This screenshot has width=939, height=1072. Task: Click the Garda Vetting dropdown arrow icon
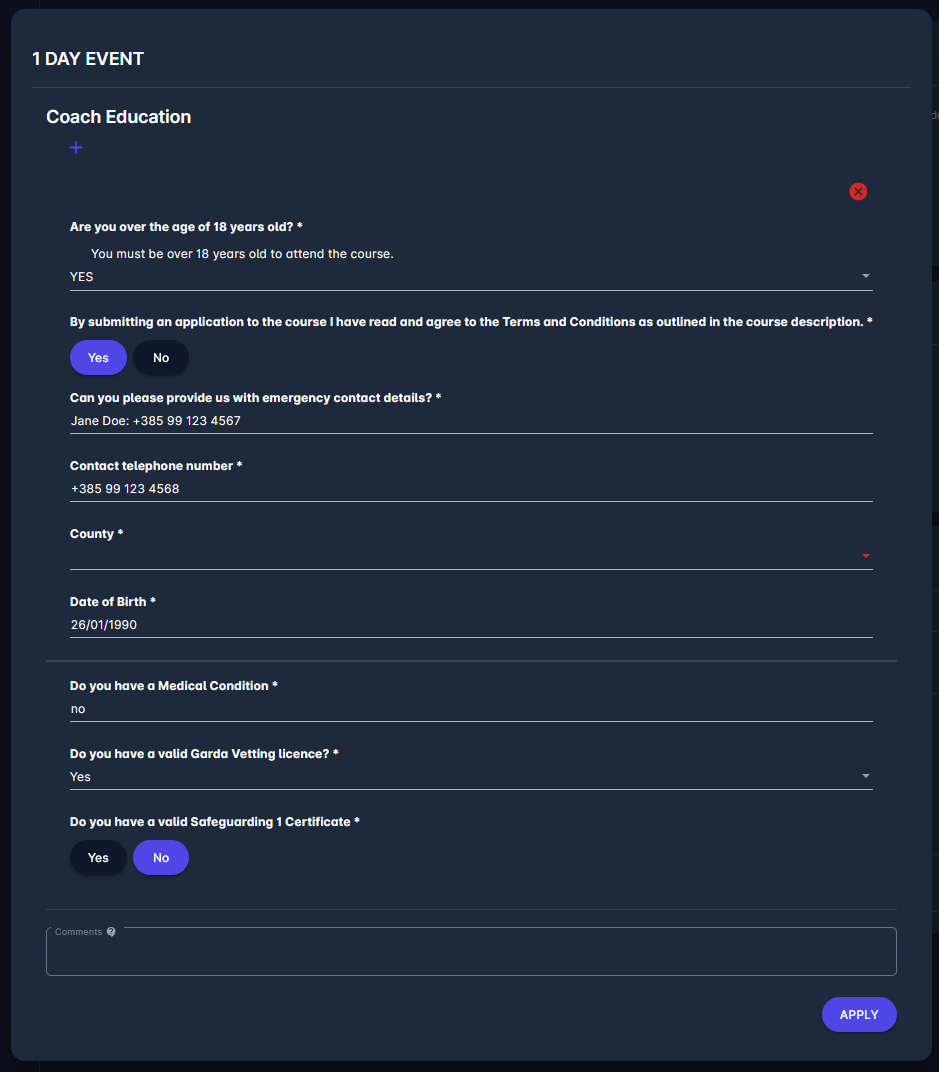(866, 776)
